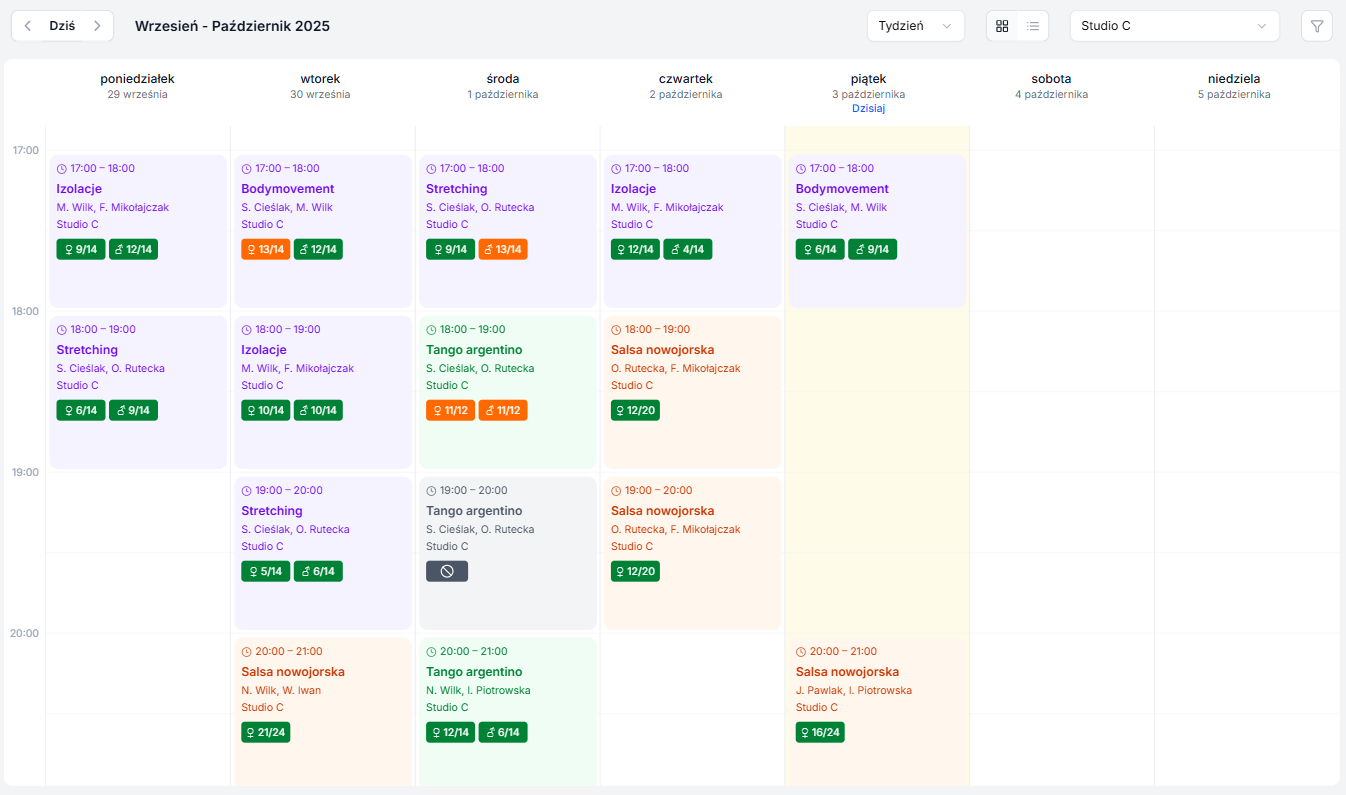The width and height of the screenshot is (1346, 795).
Task: Go to previous week with left chevron
Action: (28, 26)
